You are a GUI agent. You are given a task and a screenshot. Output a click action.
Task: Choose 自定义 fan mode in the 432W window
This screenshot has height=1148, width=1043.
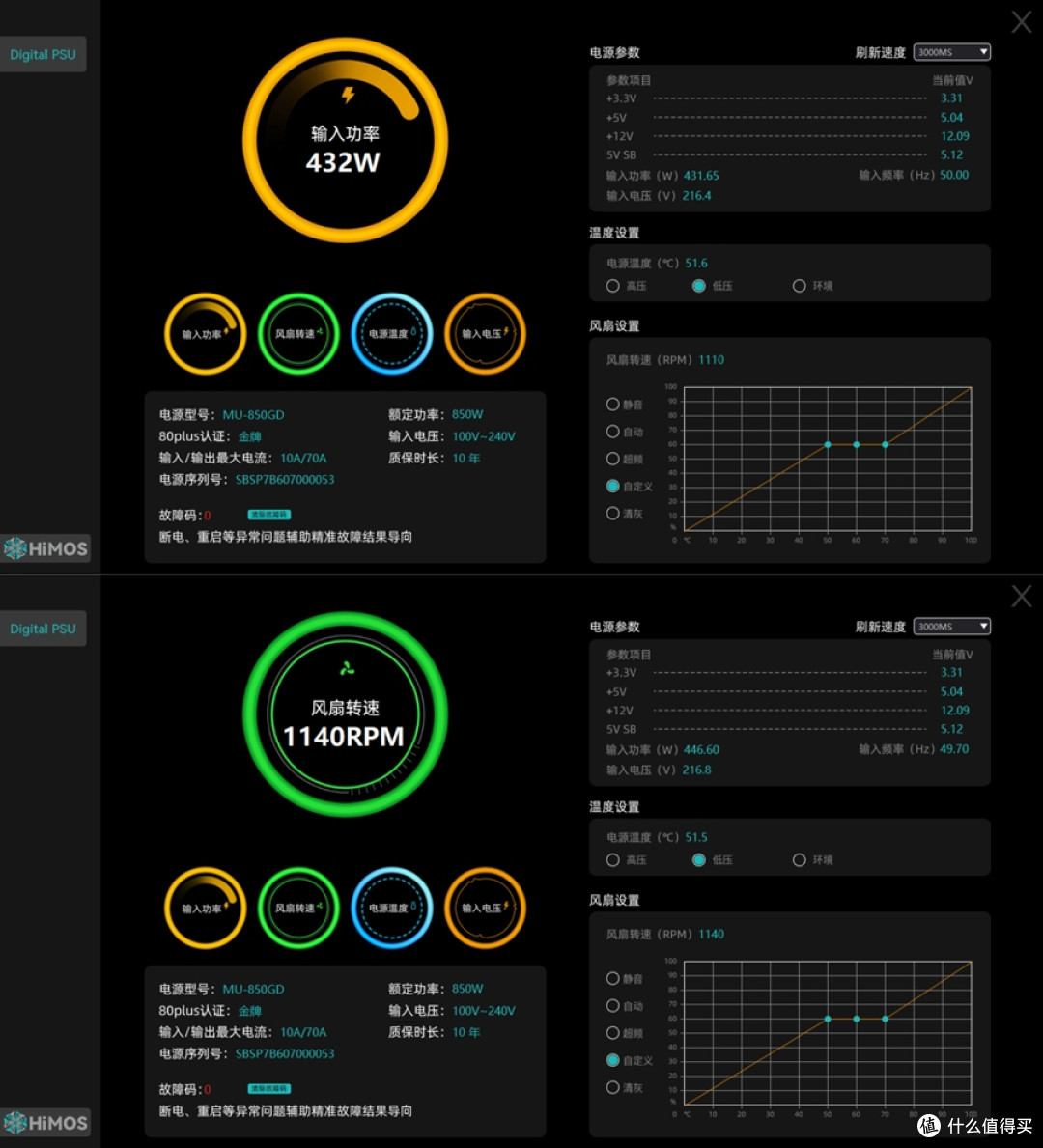[613, 487]
